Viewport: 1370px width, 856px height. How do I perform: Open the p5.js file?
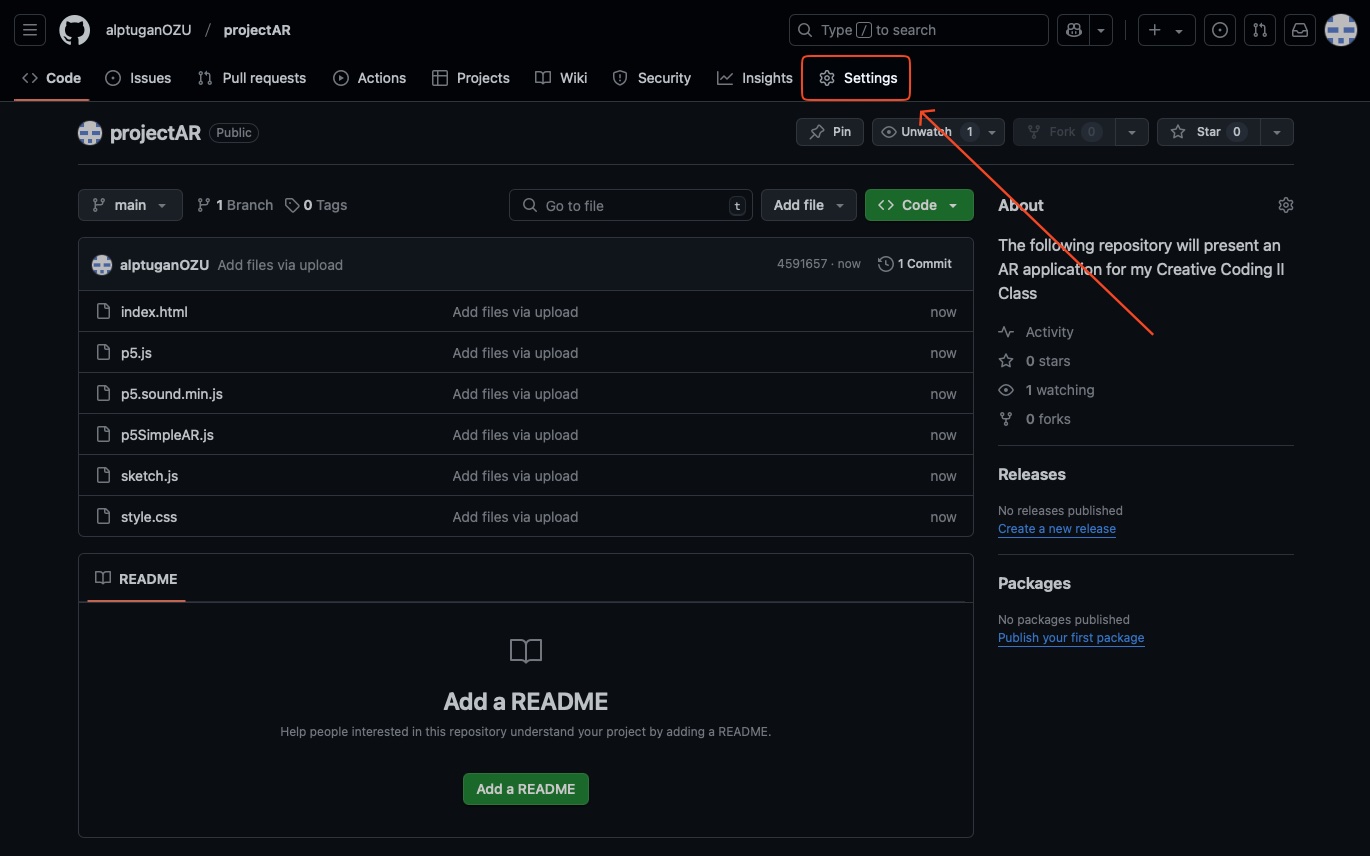tap(136, 353)
